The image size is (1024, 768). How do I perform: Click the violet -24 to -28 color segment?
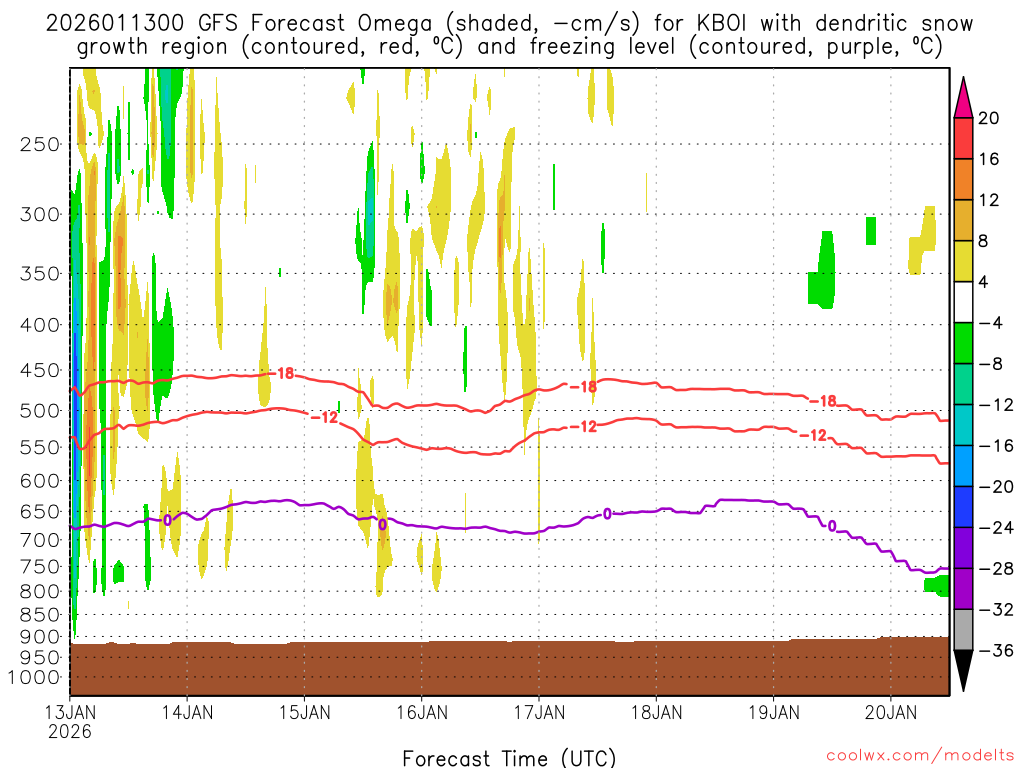point(963,548)
